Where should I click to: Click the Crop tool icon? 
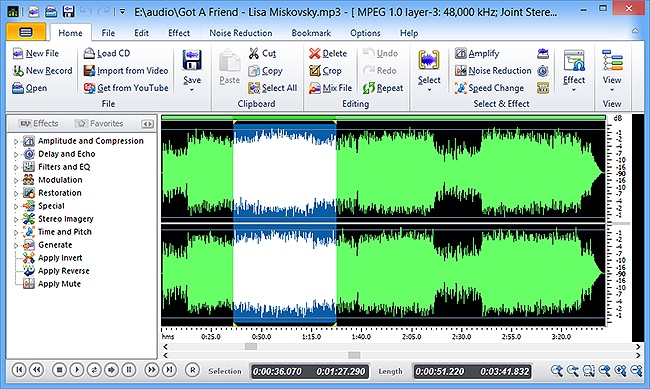(315, 71)
